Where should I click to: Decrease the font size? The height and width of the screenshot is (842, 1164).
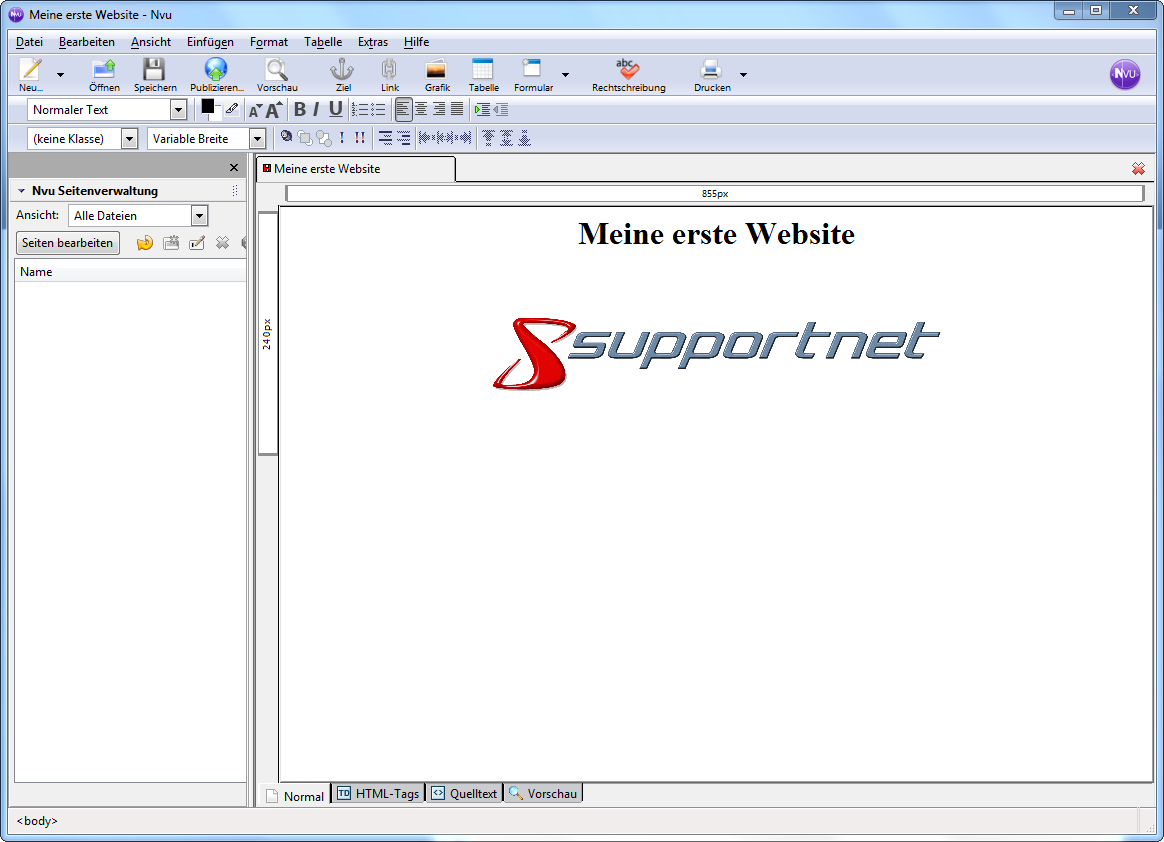[x=255, y=111]
